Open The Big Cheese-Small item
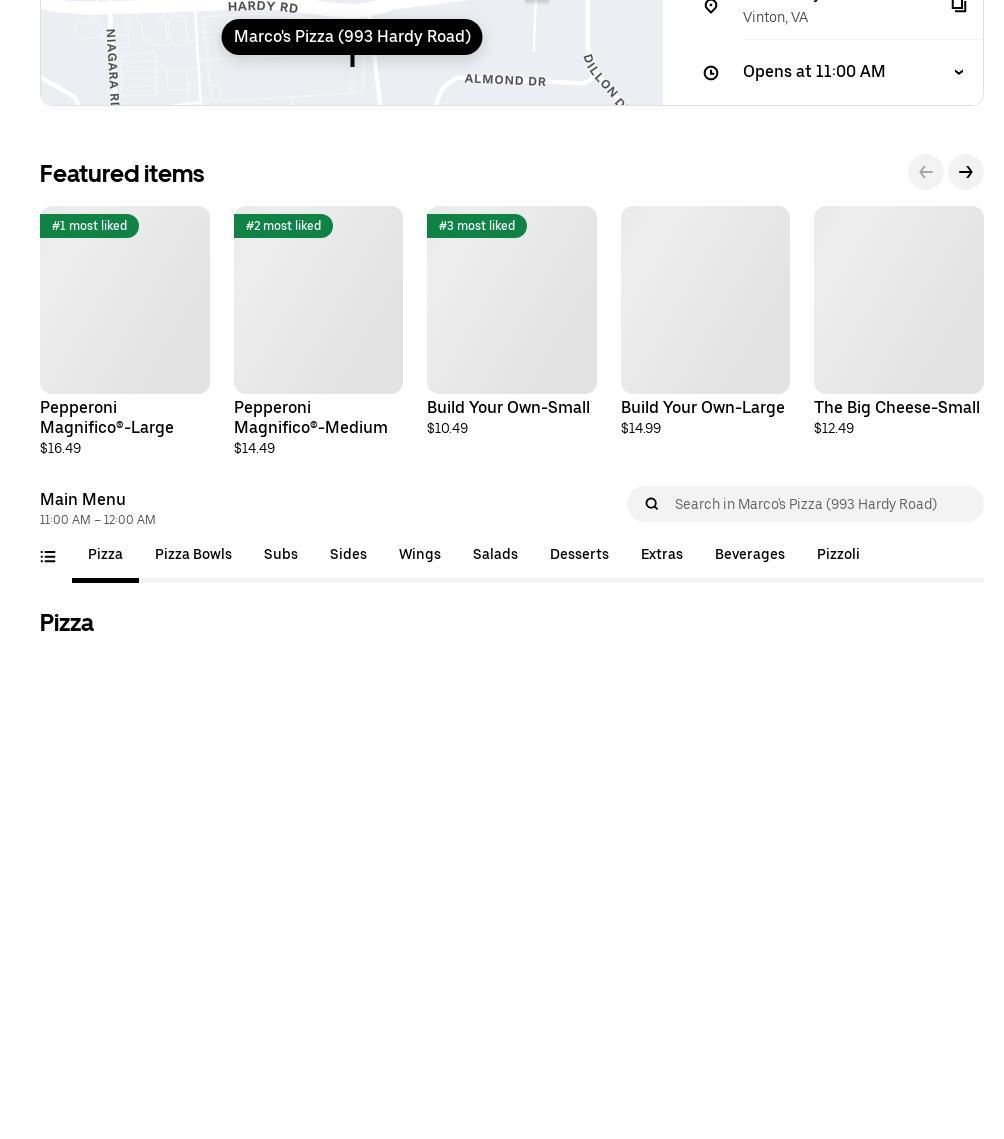1004x1139 pixels. point(899,321)
